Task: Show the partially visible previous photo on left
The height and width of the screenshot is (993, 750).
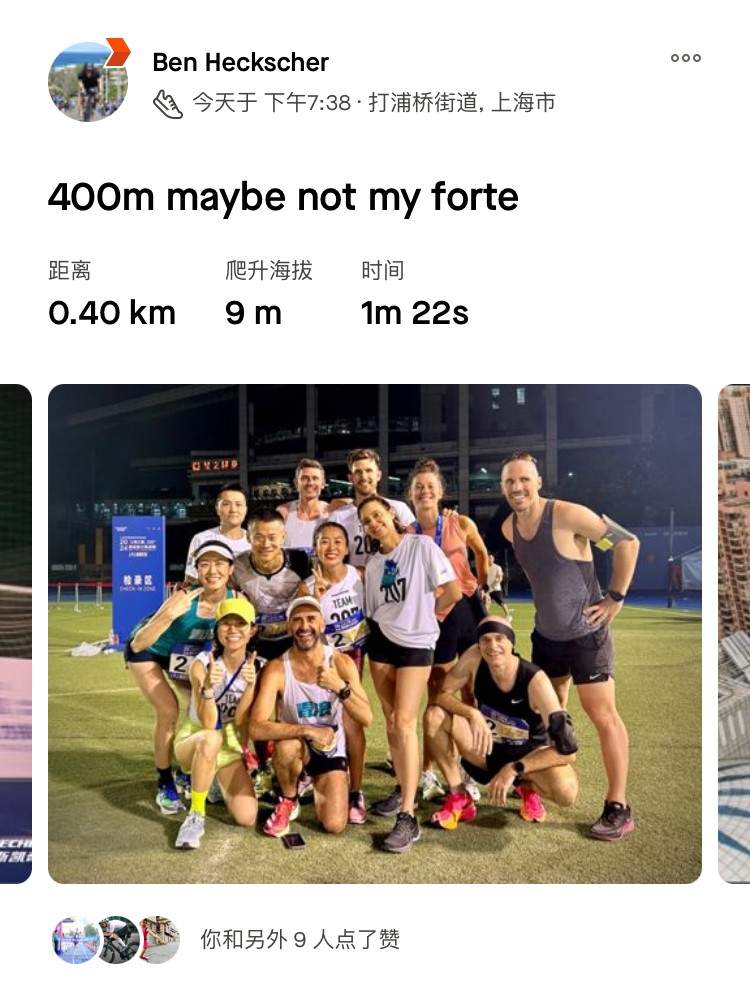Action: [x=16, y=633]
